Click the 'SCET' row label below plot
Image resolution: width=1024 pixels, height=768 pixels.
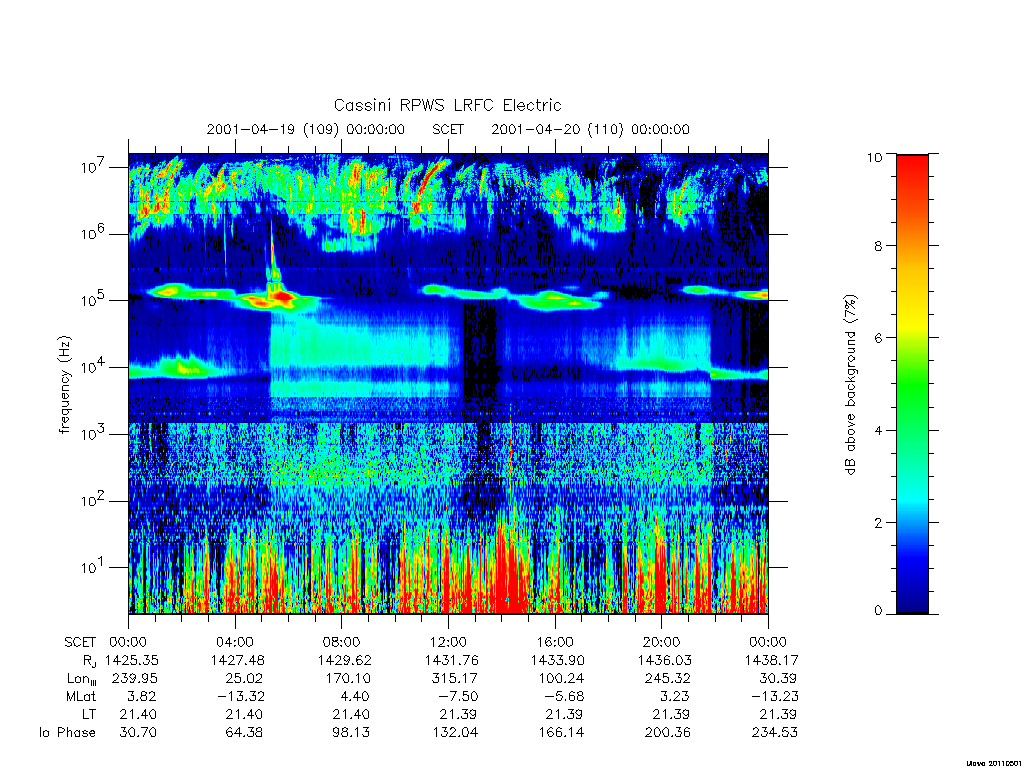click(80, 642)
